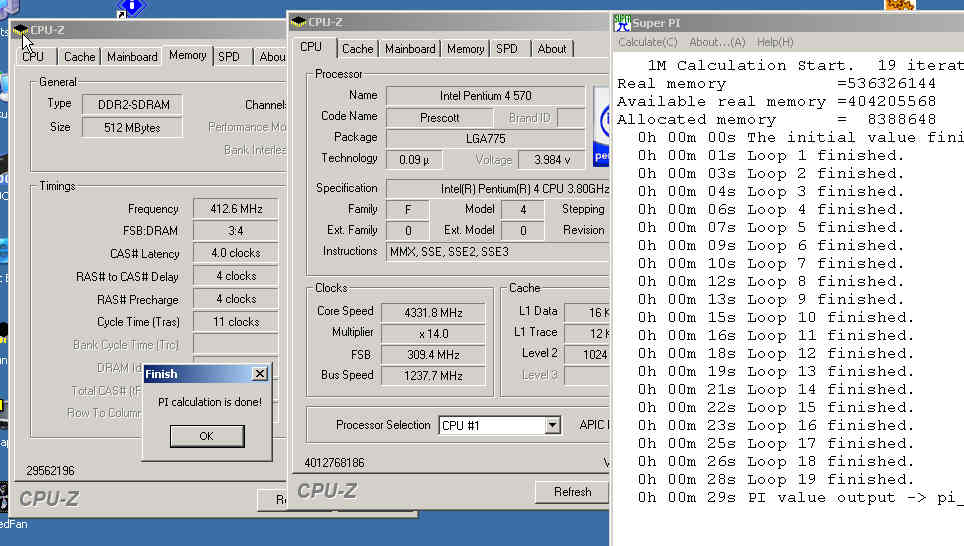This screenshot has height=546, width=964.
Task: Select the Memory tab in left CPU-Z window
Action: click(188, 55)
